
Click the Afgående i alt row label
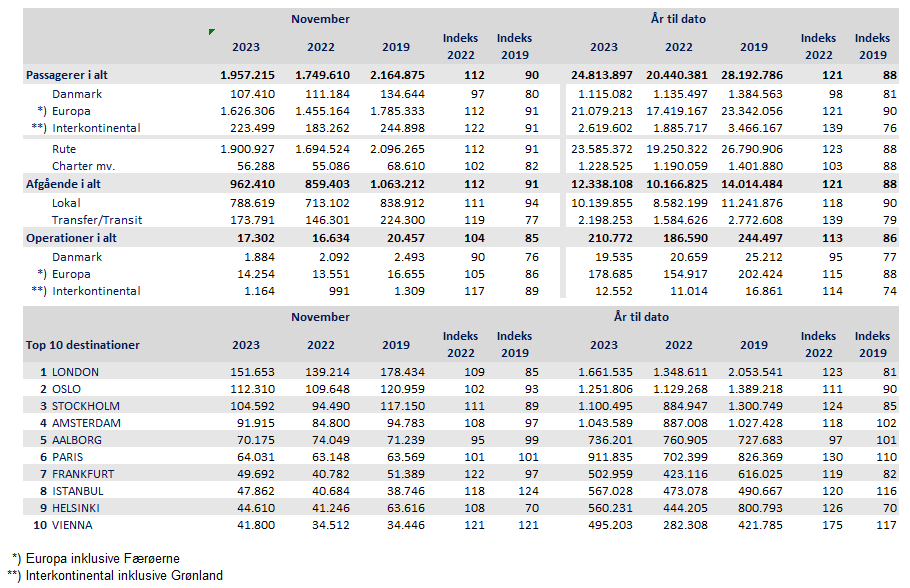point(66,184)
